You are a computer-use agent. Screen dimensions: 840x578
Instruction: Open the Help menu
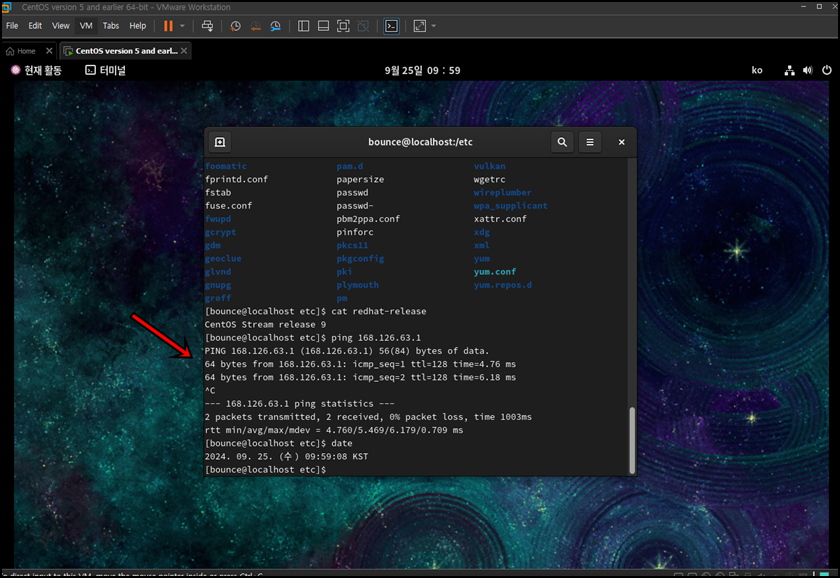[138, 26]
